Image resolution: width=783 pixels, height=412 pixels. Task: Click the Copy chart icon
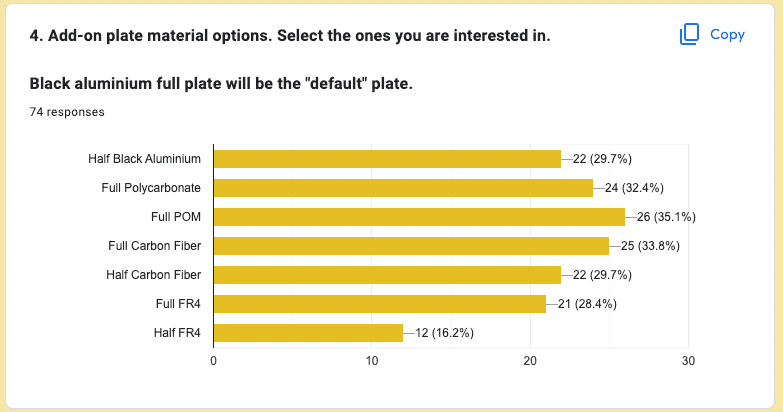(x=689, y=34)
